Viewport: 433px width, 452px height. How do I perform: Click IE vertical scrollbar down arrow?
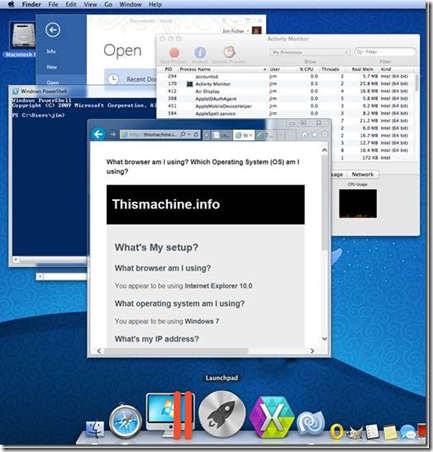click(324, 339)
